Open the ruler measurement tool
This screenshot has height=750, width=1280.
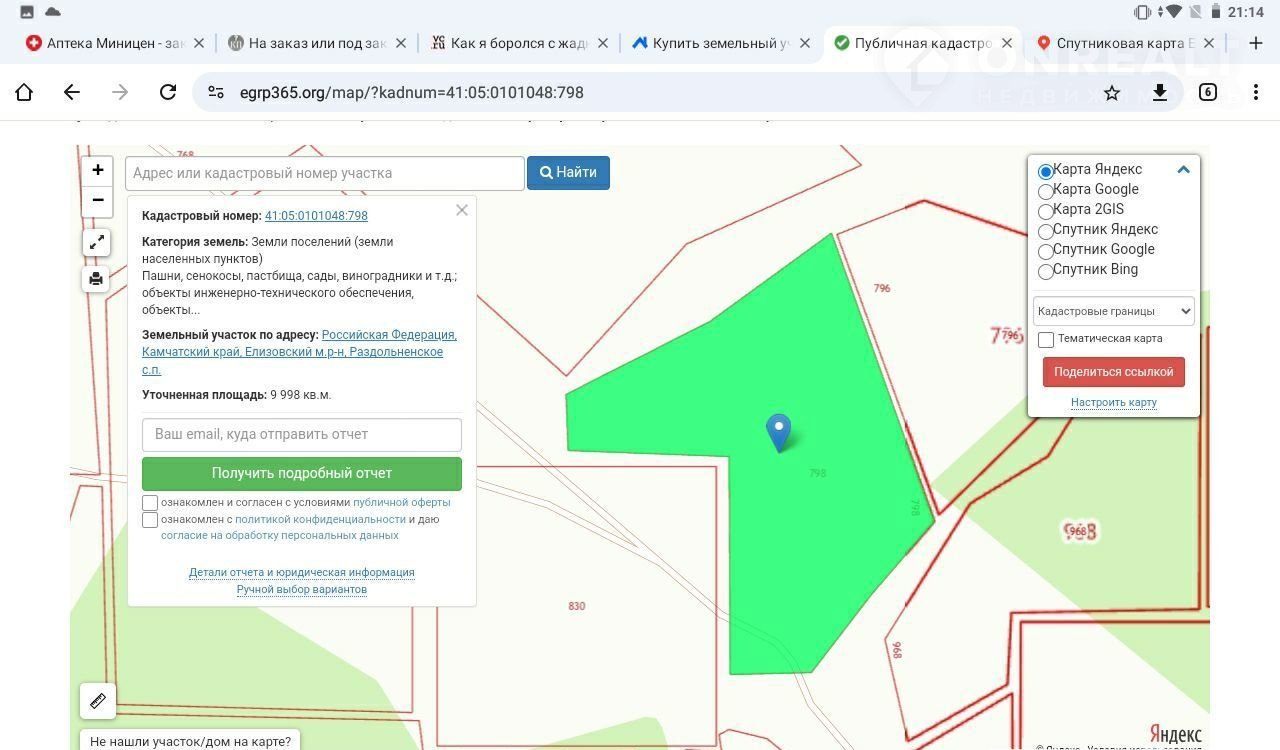coord(98,701)
